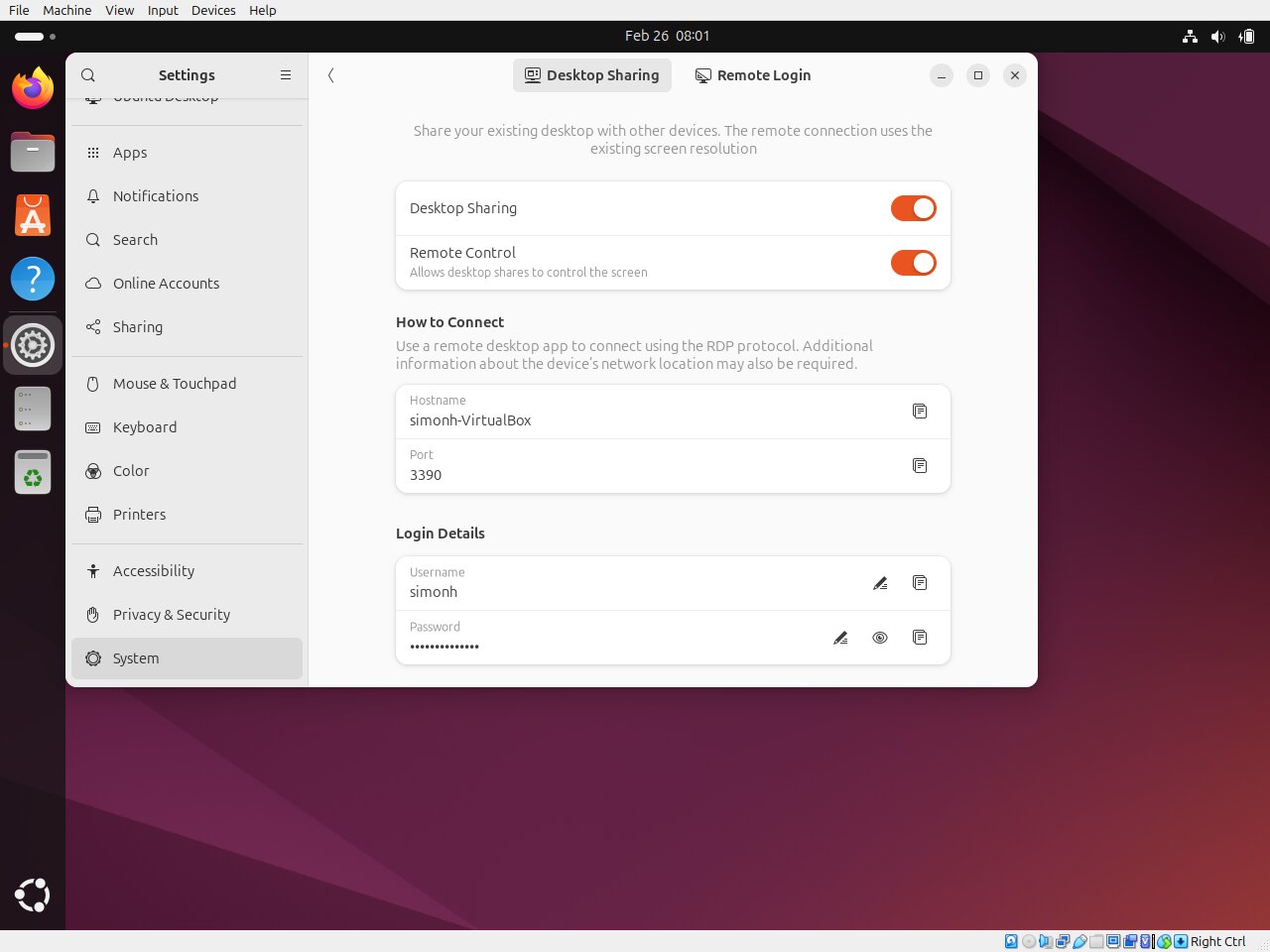The image size is (1270, 952).
Task: Click the Login Details heading
Action: [x=441, y=534]
